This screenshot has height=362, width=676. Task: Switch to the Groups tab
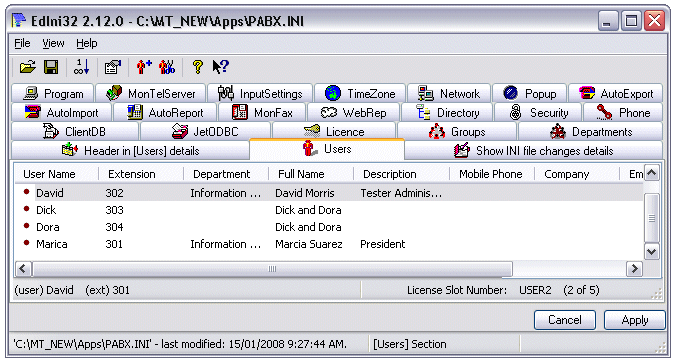(457, 131)
